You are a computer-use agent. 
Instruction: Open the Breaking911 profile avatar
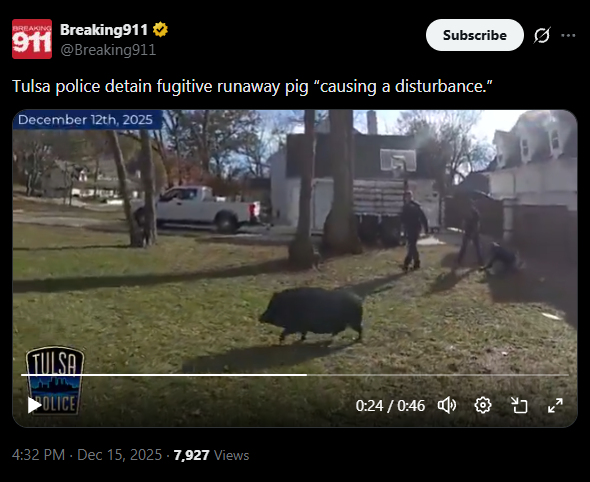pos(32,39)
